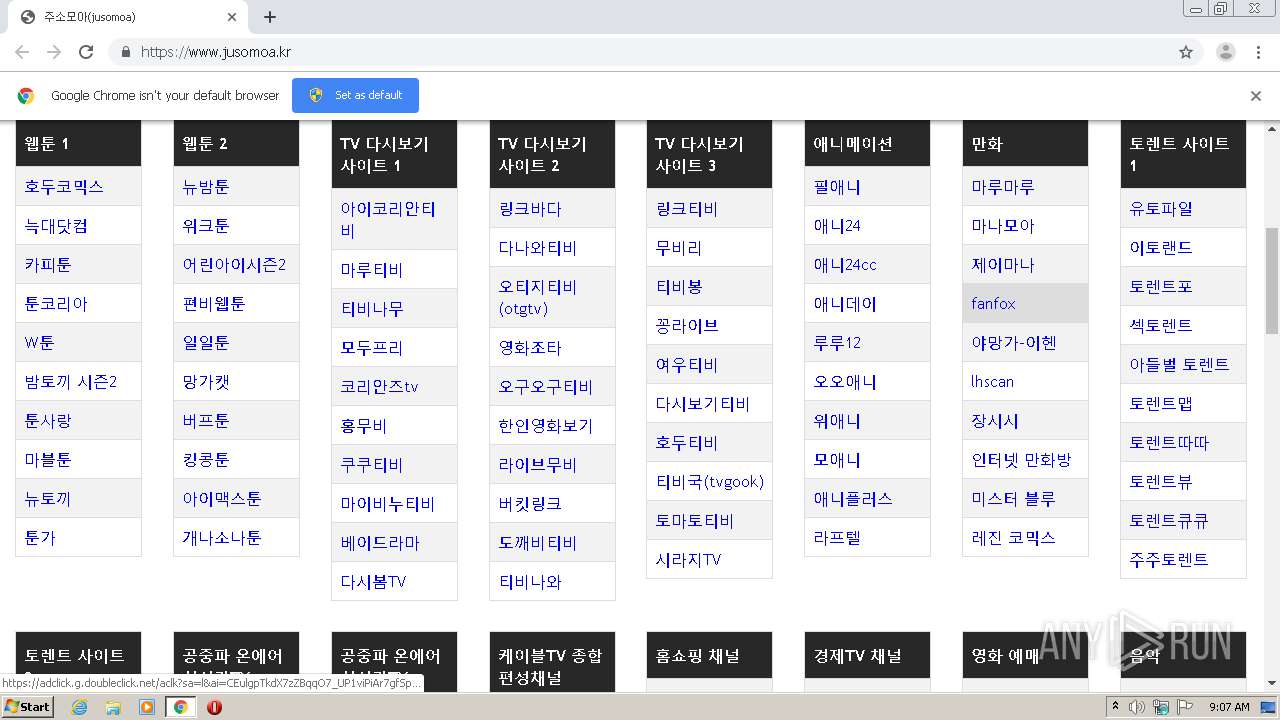Viewport: 1280px width, 720px height.
Task: Click the browser back arrow
Action: [x=22, y=52]
